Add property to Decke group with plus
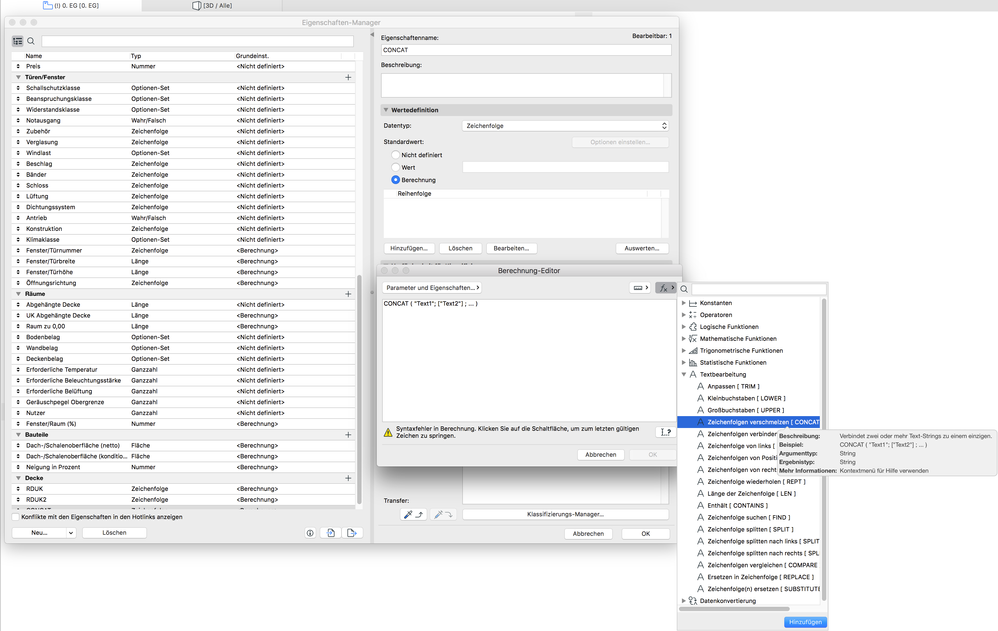The width and height of the screenshot is (998, 631). point(348,478)
